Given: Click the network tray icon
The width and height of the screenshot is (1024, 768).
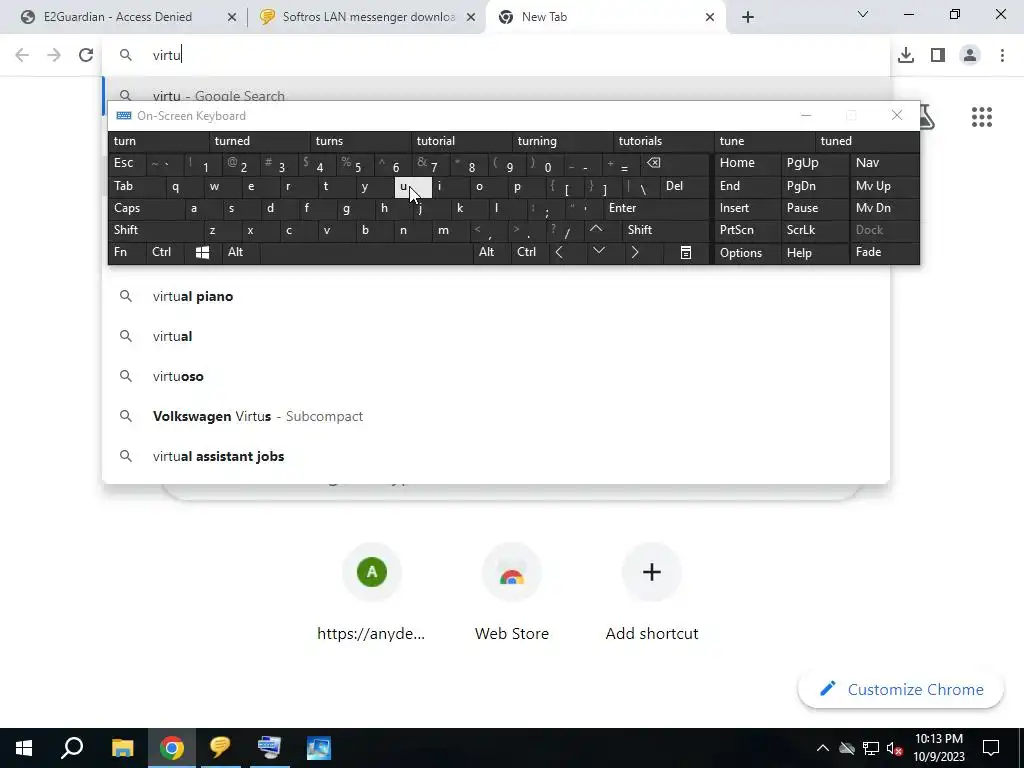Looking at the screenshot, I should (x=871, y=748).
